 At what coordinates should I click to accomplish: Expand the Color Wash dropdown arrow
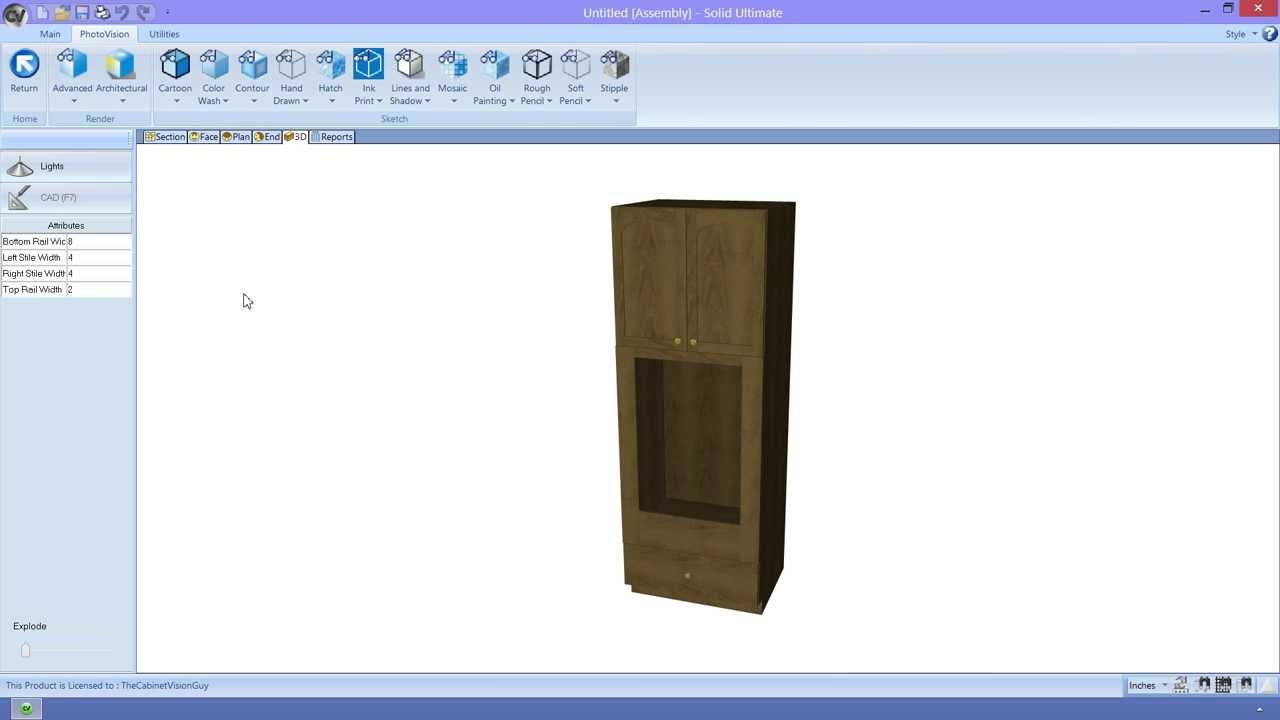pyautogui.click(x=226, y=101)
